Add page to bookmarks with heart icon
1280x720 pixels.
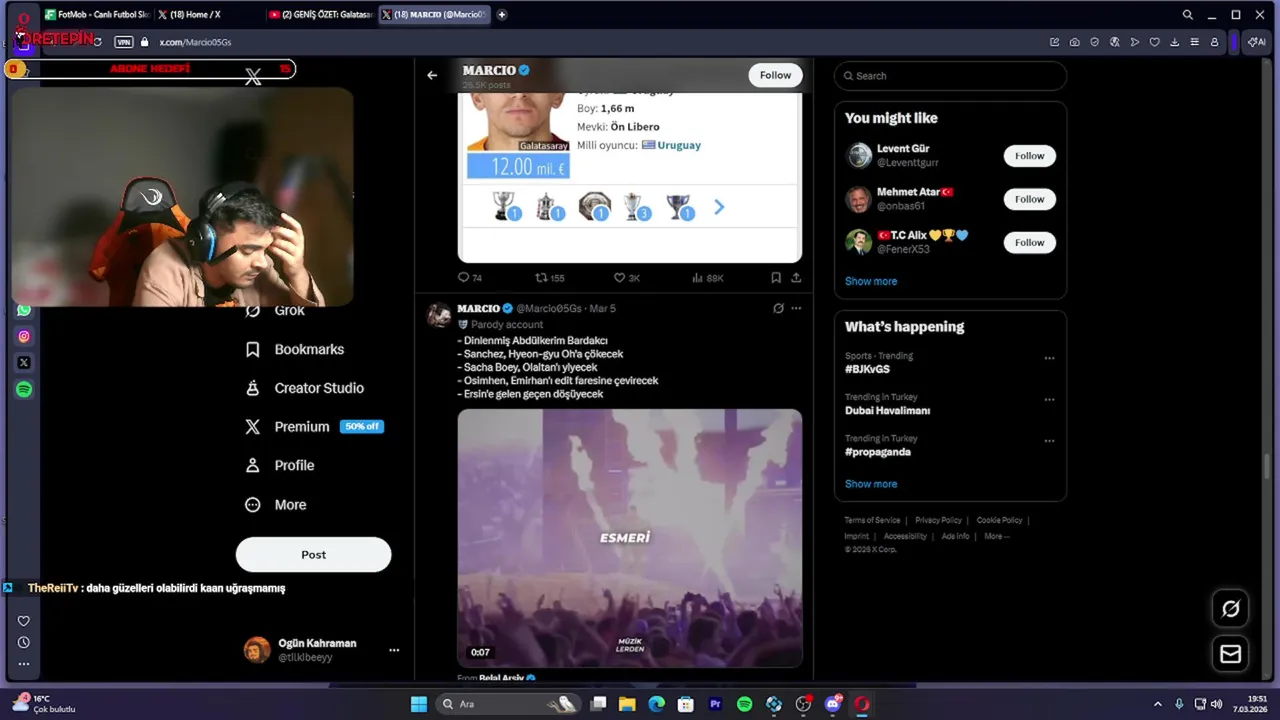[1155, 42]
